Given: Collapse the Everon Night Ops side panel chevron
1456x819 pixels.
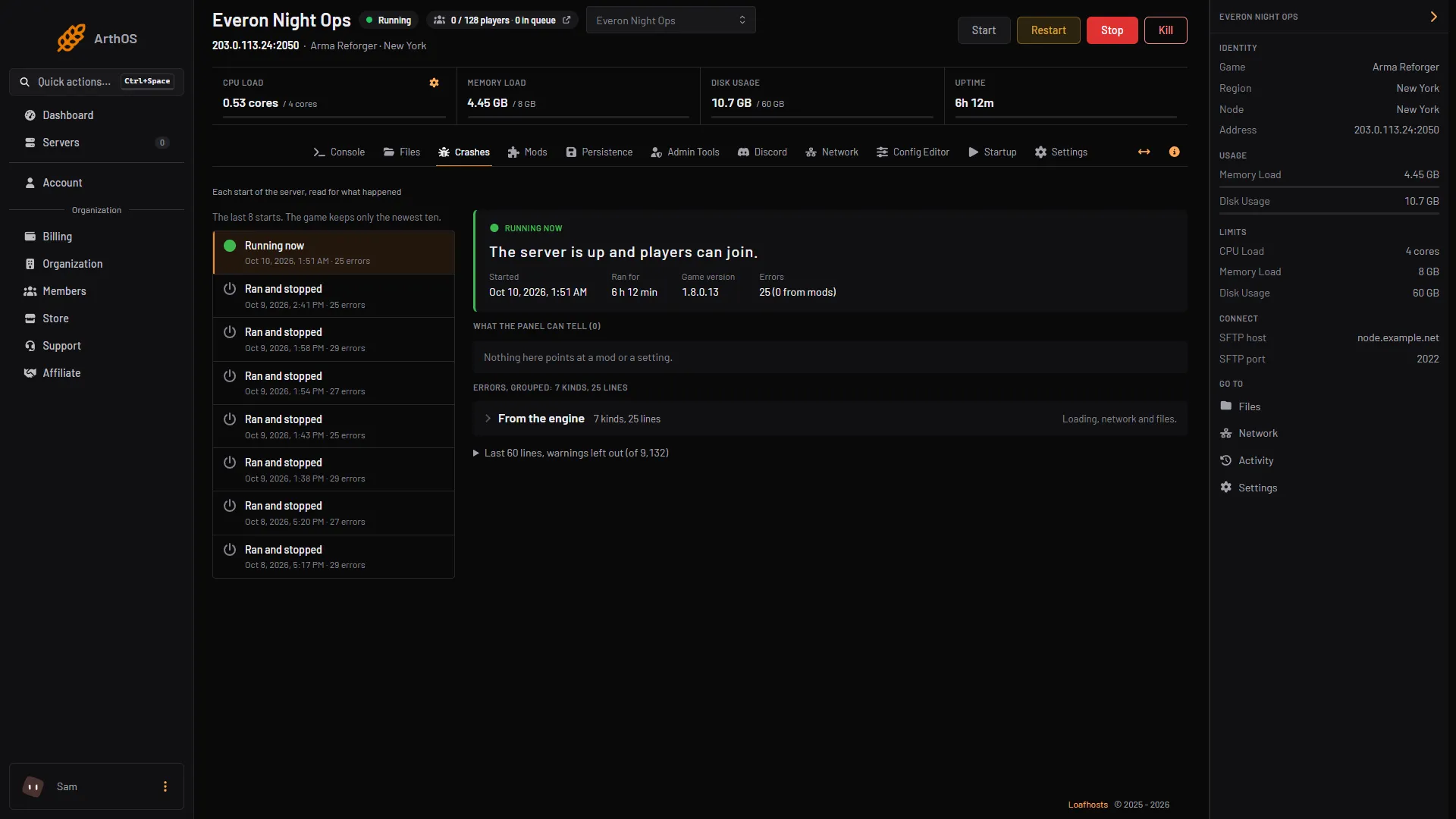Looking at the screenshot, I should click(x=1433, y=17).
